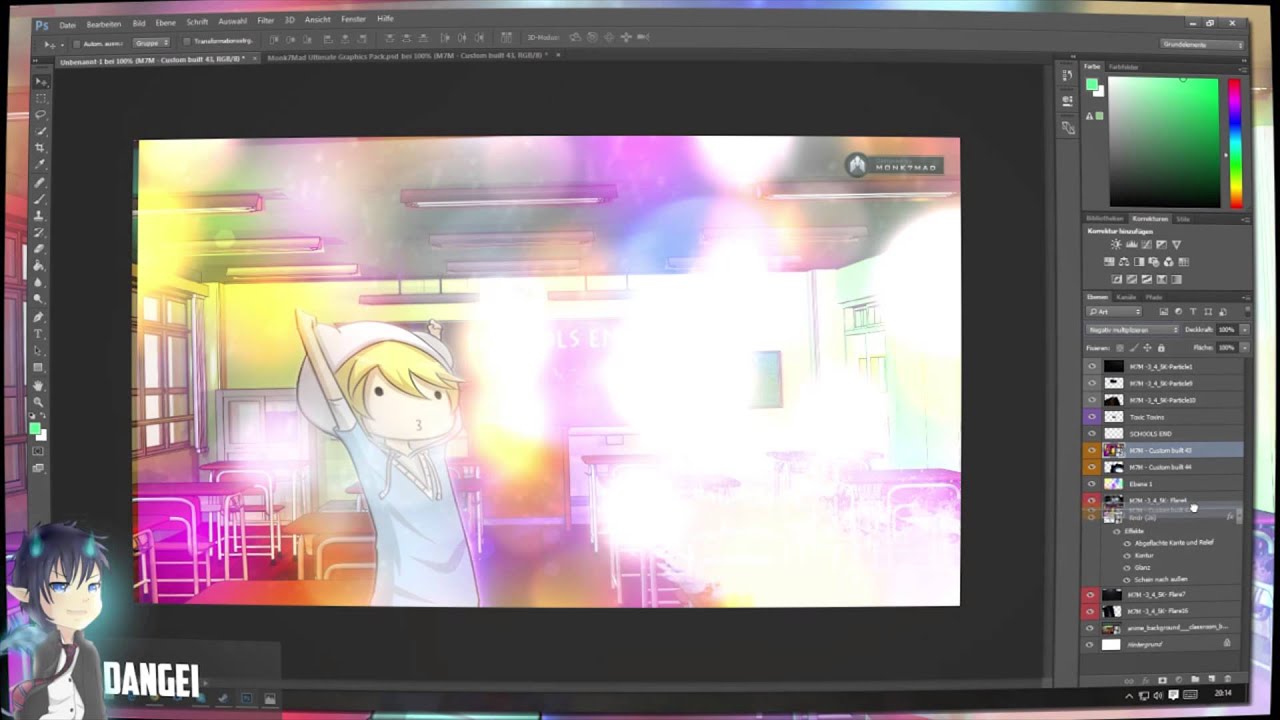The height and width of the screenshot is (720, 1280).
Task: Switch to the Kanäle panel tab
Action: click(x=1126, y=297)
